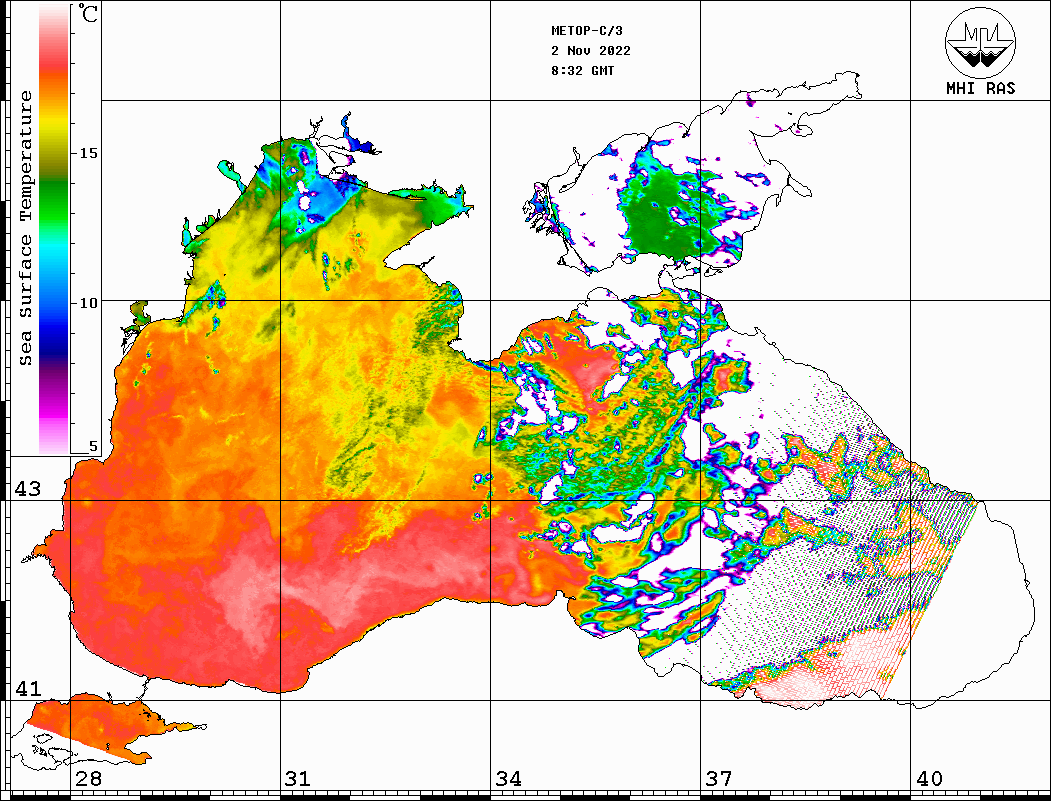Click longitude label 37
1051x801 pixels.
(718, 779)
